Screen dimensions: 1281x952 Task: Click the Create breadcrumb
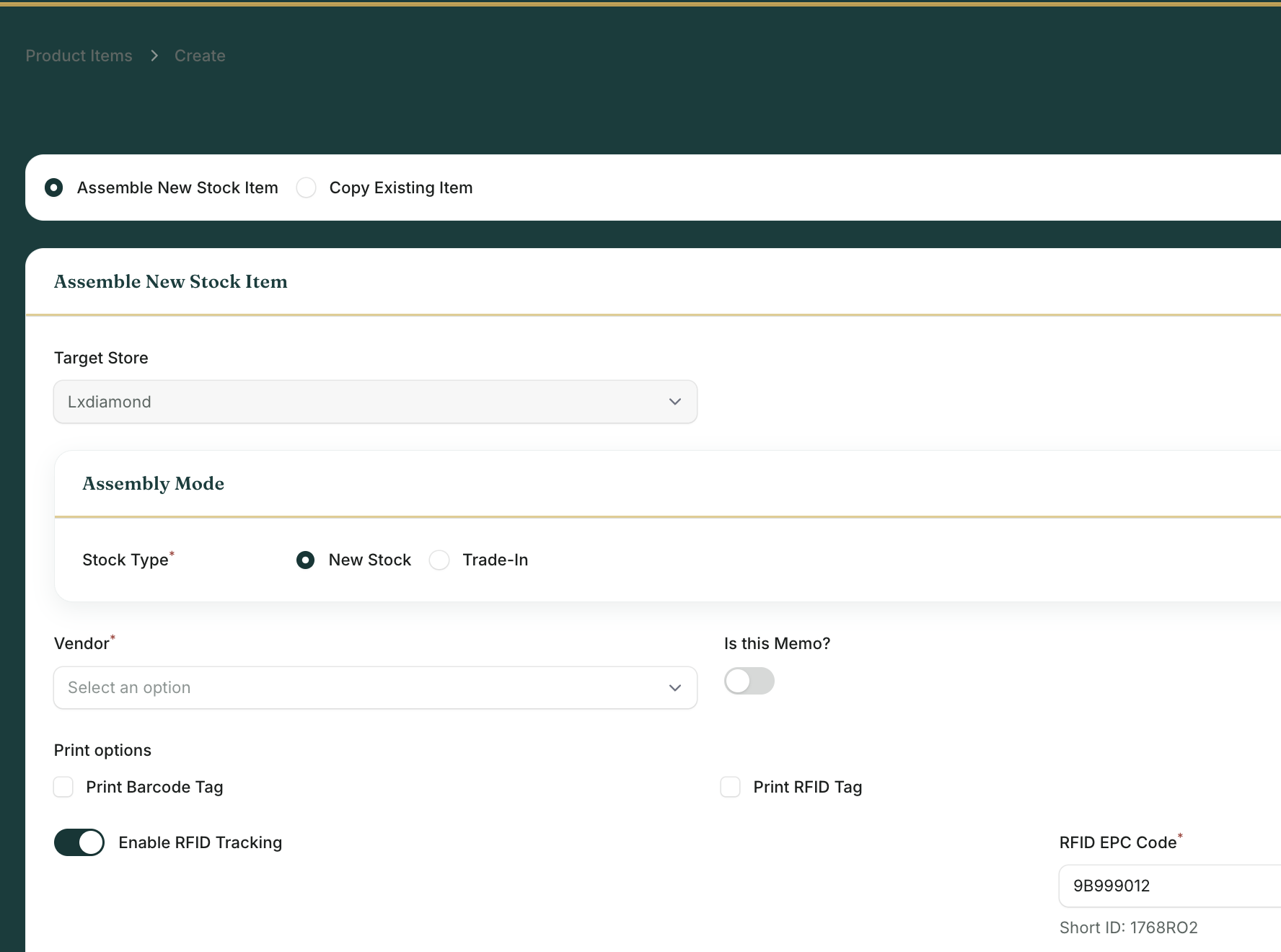200,56
